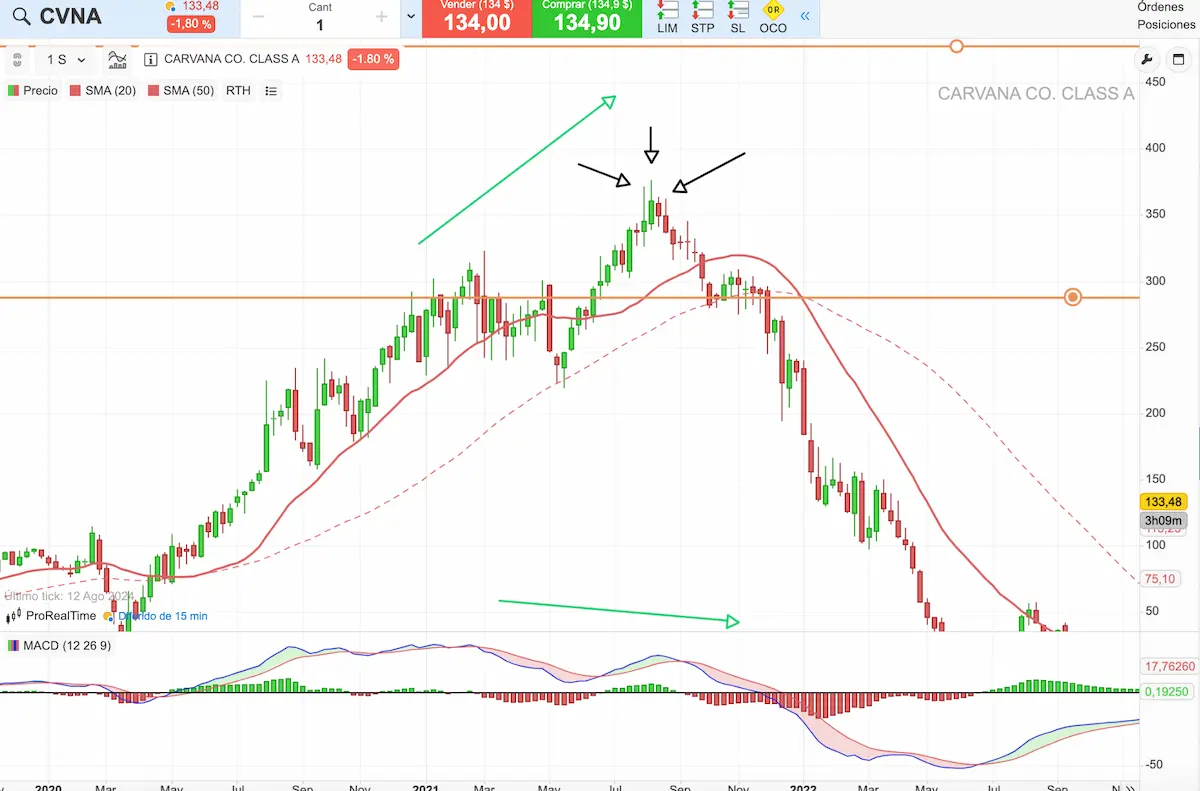Click the search magnifier next to CVNA
Viewport: 1200px width, 791px height.
20,17
